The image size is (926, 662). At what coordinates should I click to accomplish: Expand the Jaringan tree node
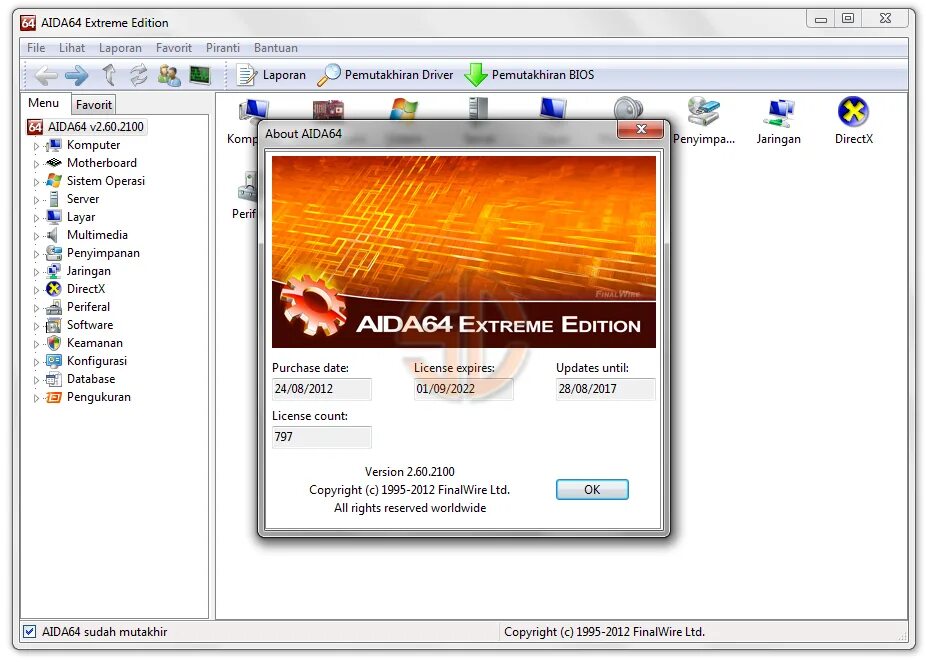(36, 272)
